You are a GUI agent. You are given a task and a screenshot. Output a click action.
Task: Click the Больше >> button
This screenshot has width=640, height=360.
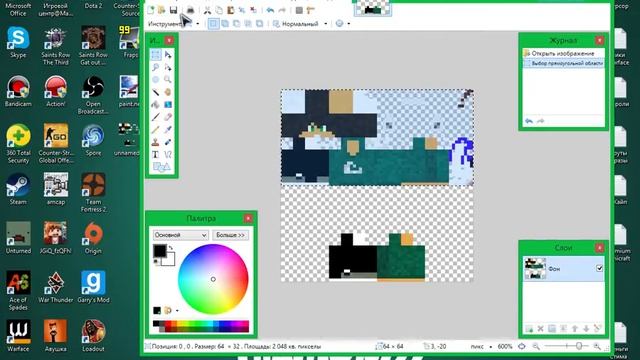click(x=230, y=235)
